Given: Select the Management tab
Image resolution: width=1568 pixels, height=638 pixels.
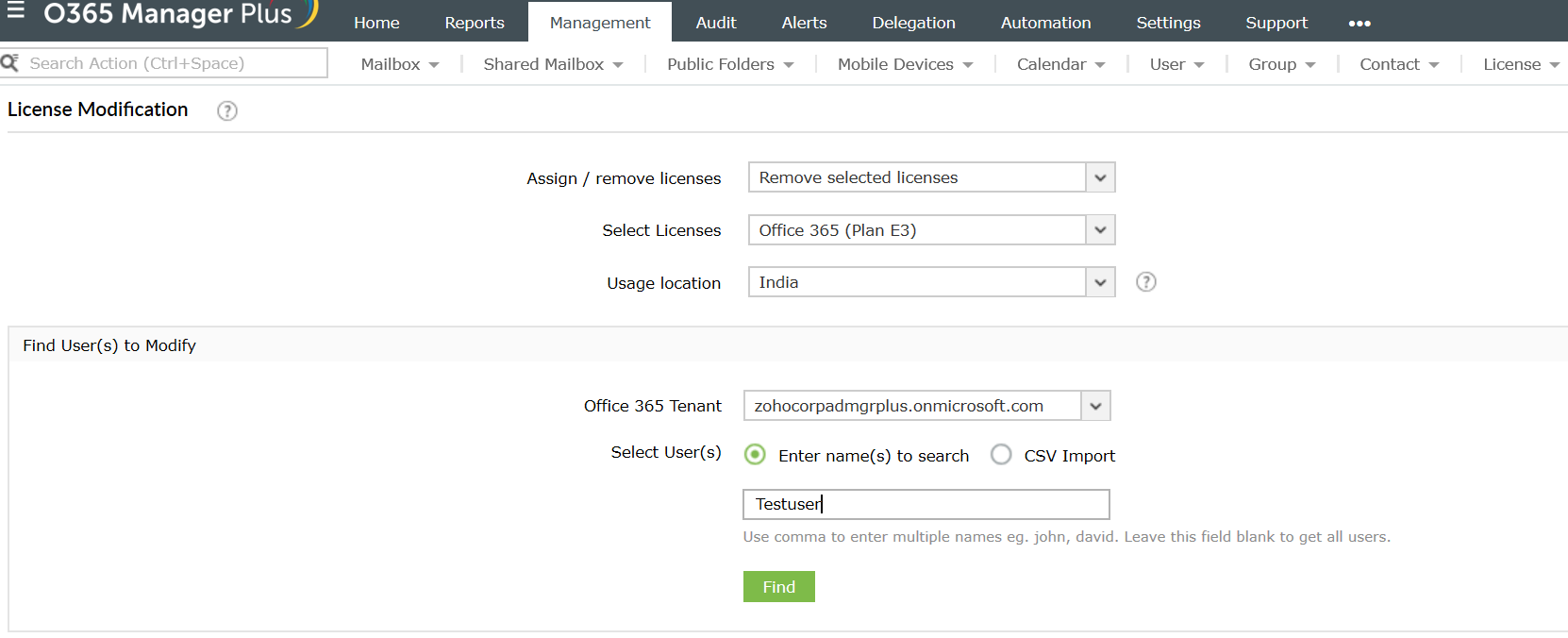Looking at the screenshot, I should [x=600, y=23].
